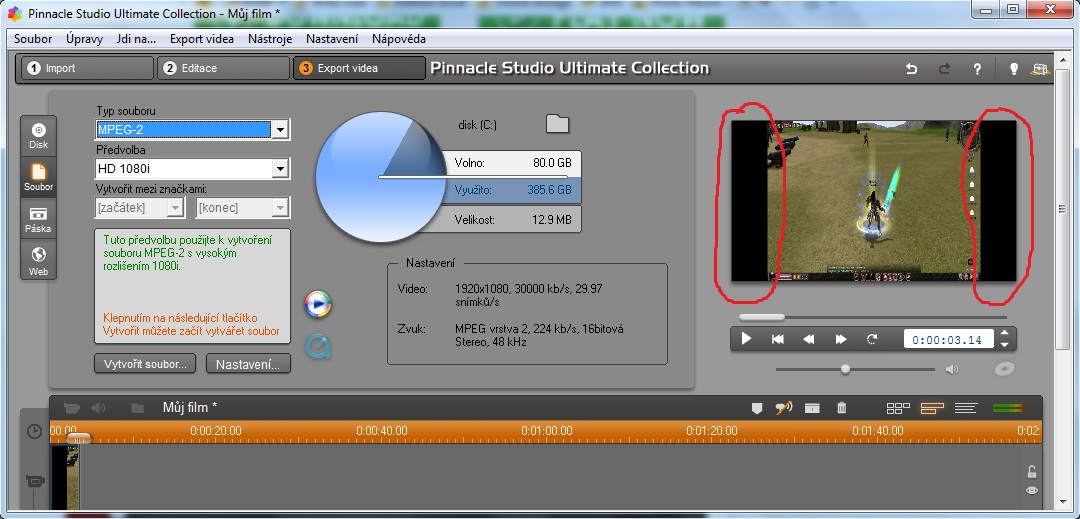
Task: Select the 3 Export videa tab
Action: (359, 68)
